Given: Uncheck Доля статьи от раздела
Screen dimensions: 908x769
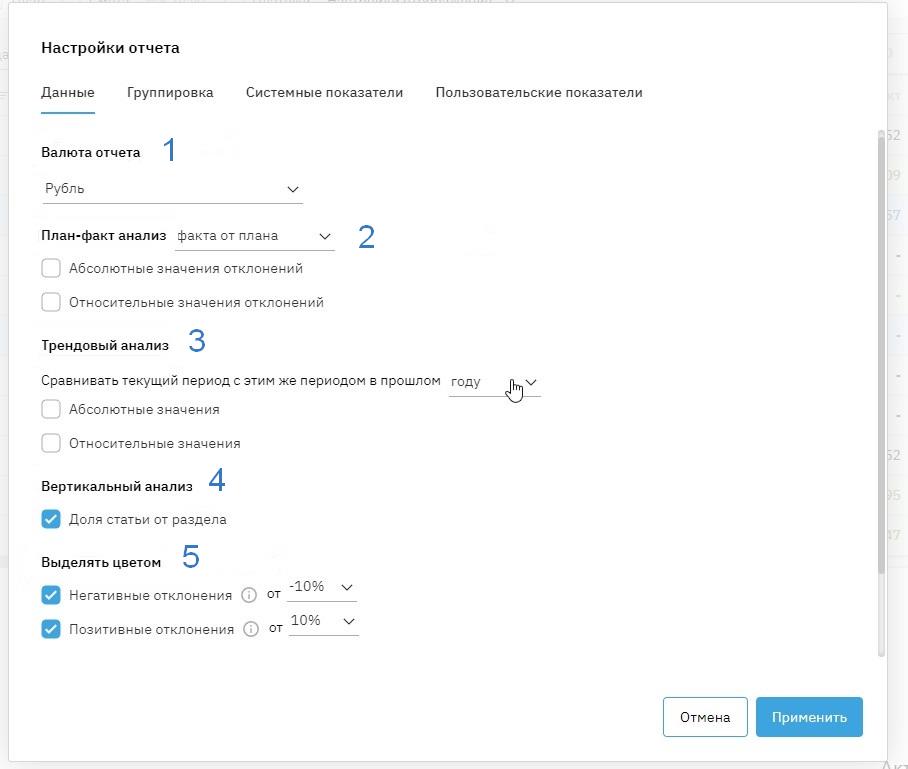Looking at the screenshot, I should (51, 519).
